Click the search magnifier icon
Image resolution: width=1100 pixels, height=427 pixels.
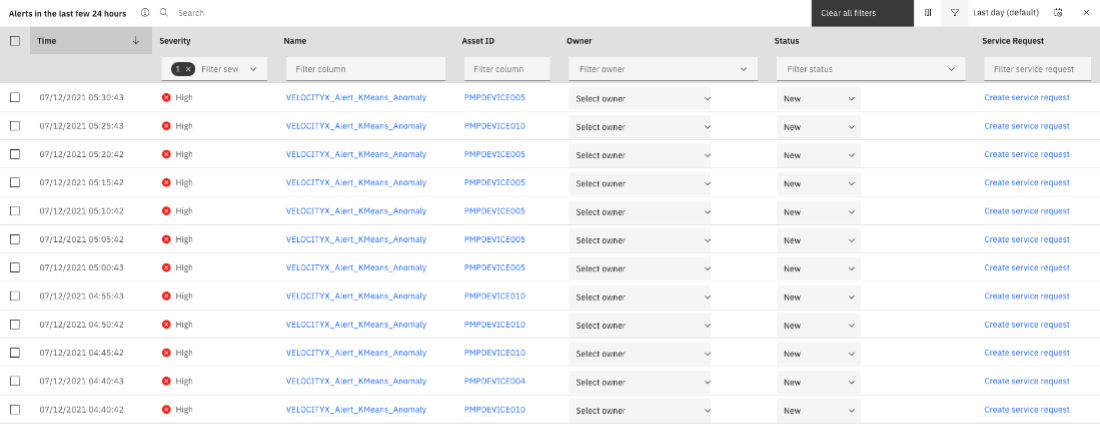click(x=164, y=13)
